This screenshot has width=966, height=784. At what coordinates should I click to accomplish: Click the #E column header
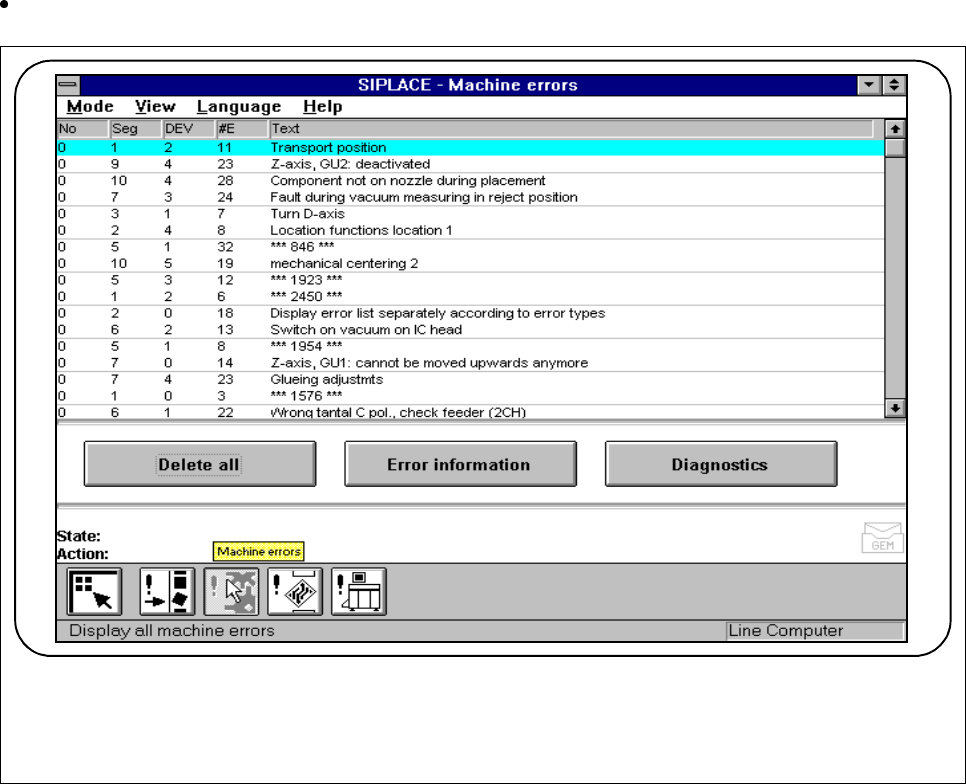242,129
